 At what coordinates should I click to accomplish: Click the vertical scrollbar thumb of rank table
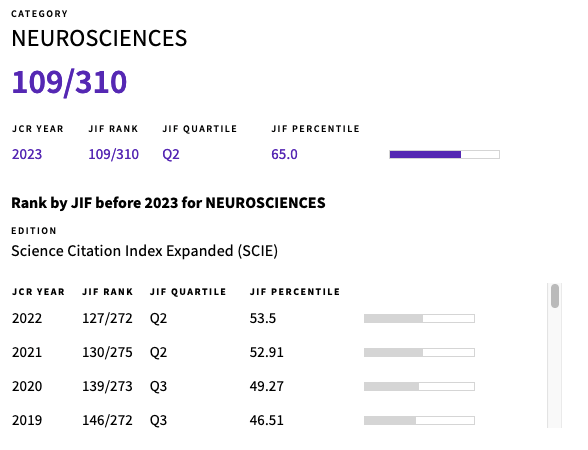point(555,296)
